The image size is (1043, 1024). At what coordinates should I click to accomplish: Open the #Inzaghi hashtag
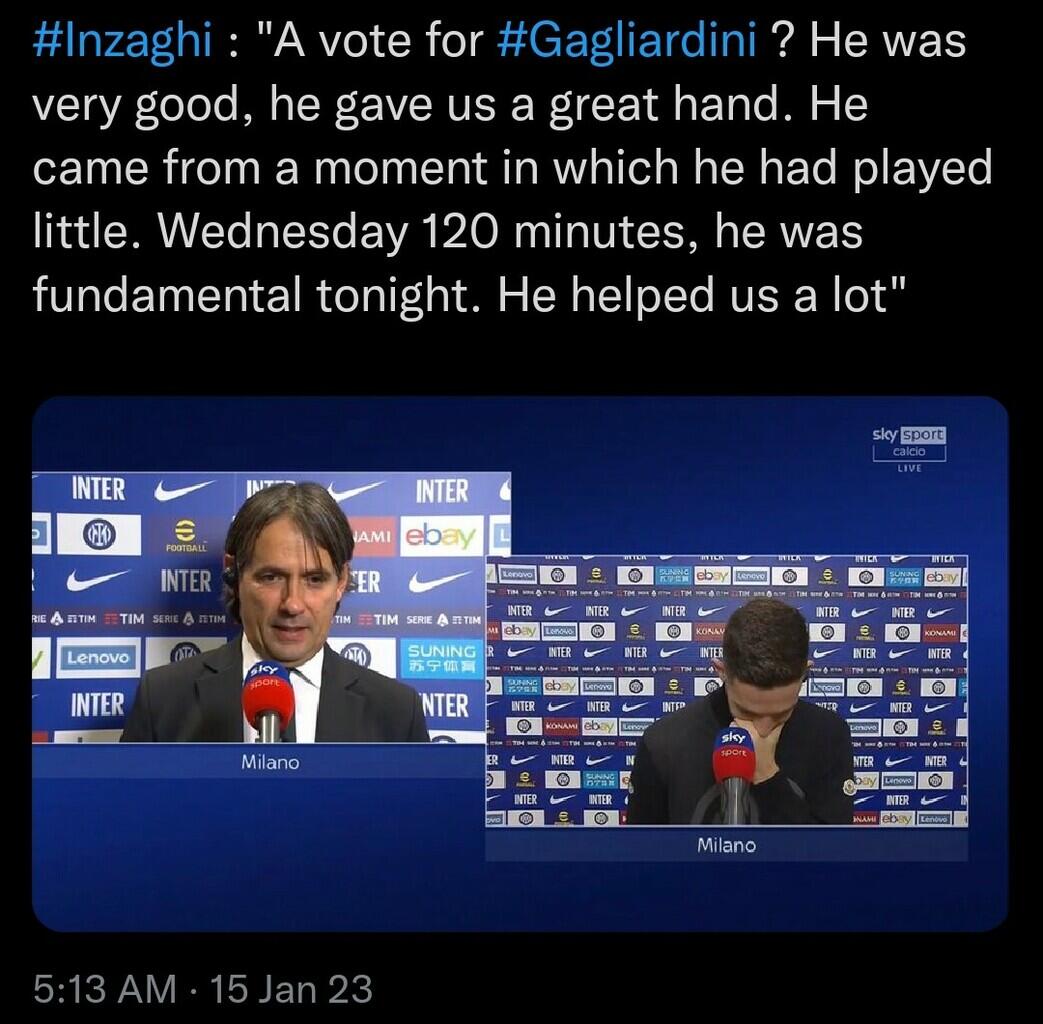pyautogui.click(x=123, y=42)
